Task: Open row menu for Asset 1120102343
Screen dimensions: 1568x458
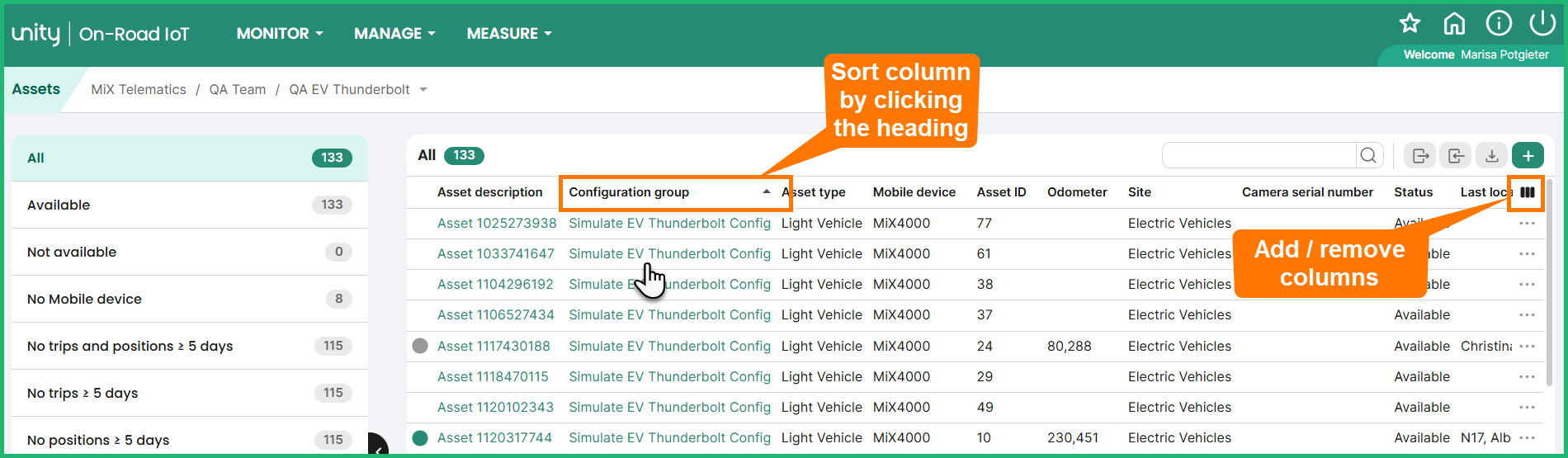Action: click(1527, 408)
